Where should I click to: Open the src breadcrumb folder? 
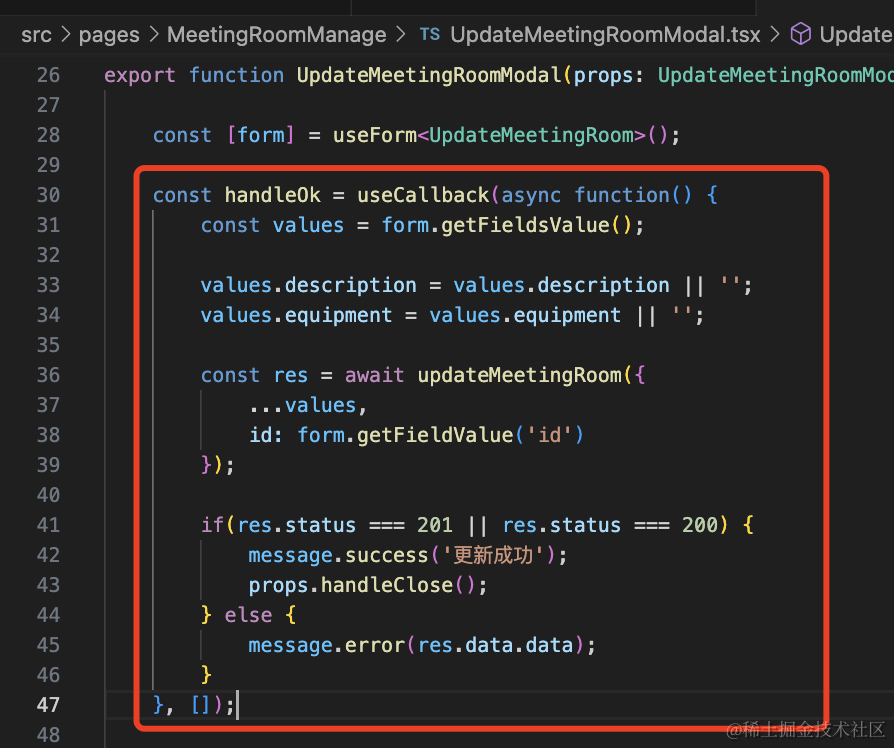[x=36, y=35]
